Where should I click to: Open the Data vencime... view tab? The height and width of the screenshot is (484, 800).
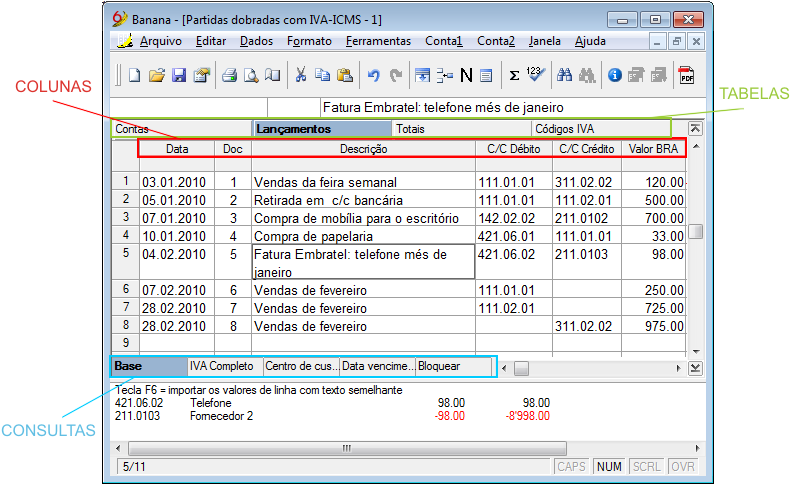pyautogui.click(x=378, y=366)
